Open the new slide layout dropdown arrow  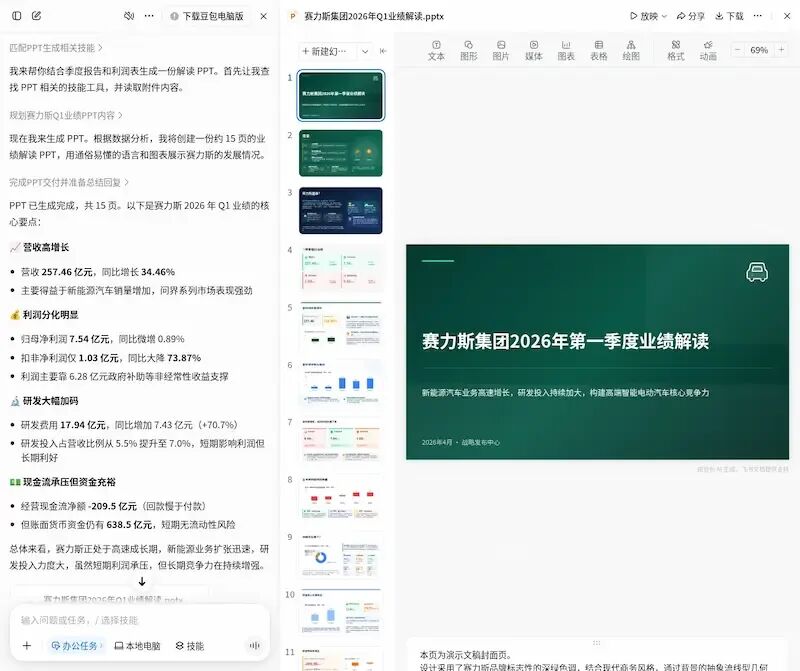tap(365, 51)
